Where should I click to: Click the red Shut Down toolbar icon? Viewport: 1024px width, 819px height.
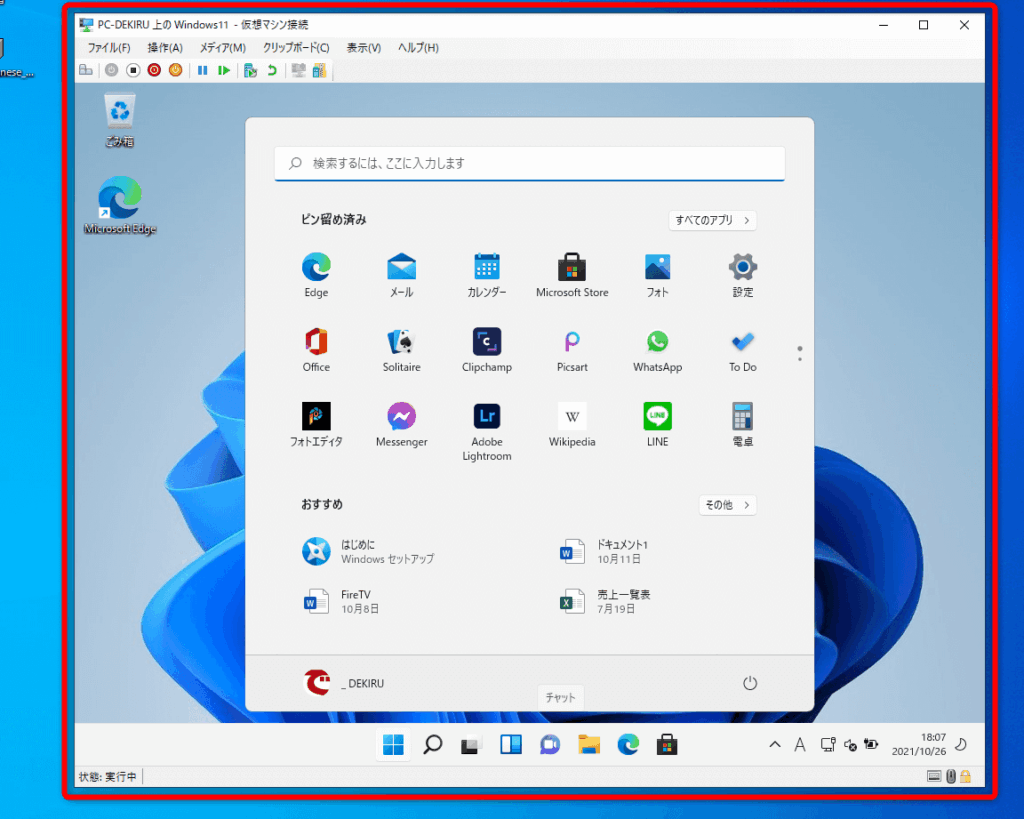pyautogui.click(x=154, y=70)
